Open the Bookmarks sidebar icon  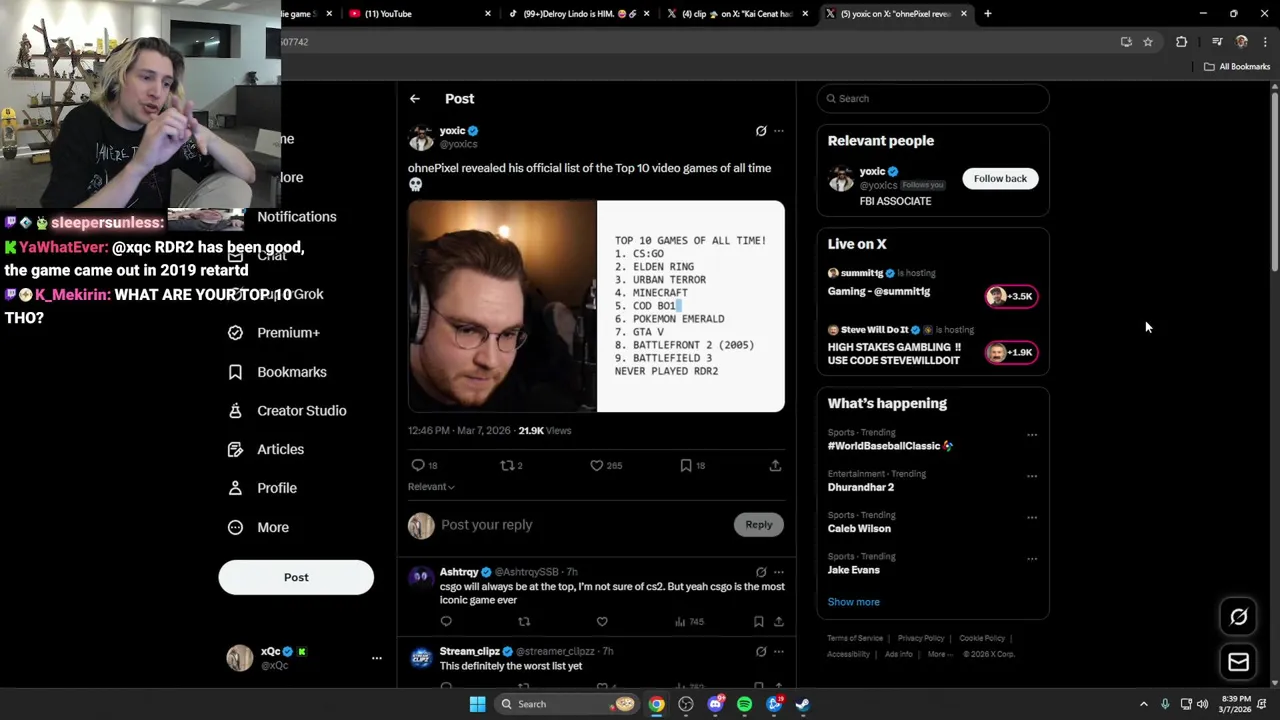pos(235,372)
